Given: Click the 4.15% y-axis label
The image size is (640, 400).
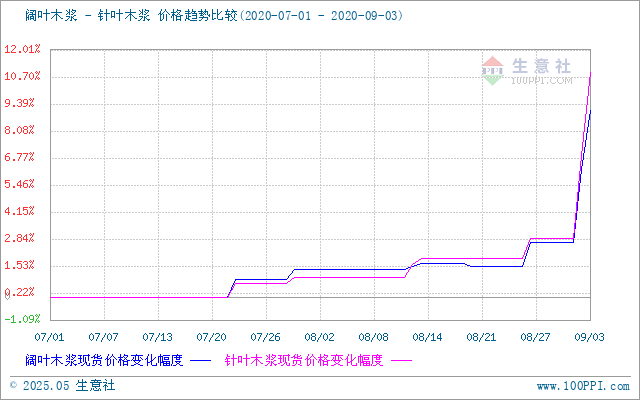Looking at the screenshot, I should click(x=19, y=211).
